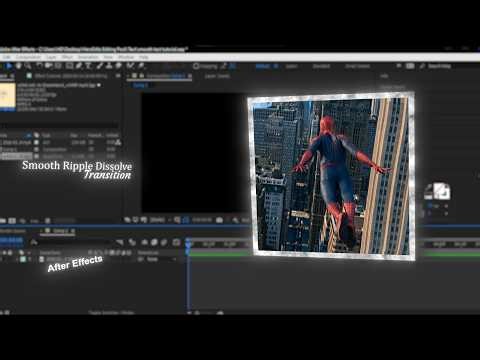Select the Pan Behind anchor tool
480x360 pixels.
(x=58, y=66)
